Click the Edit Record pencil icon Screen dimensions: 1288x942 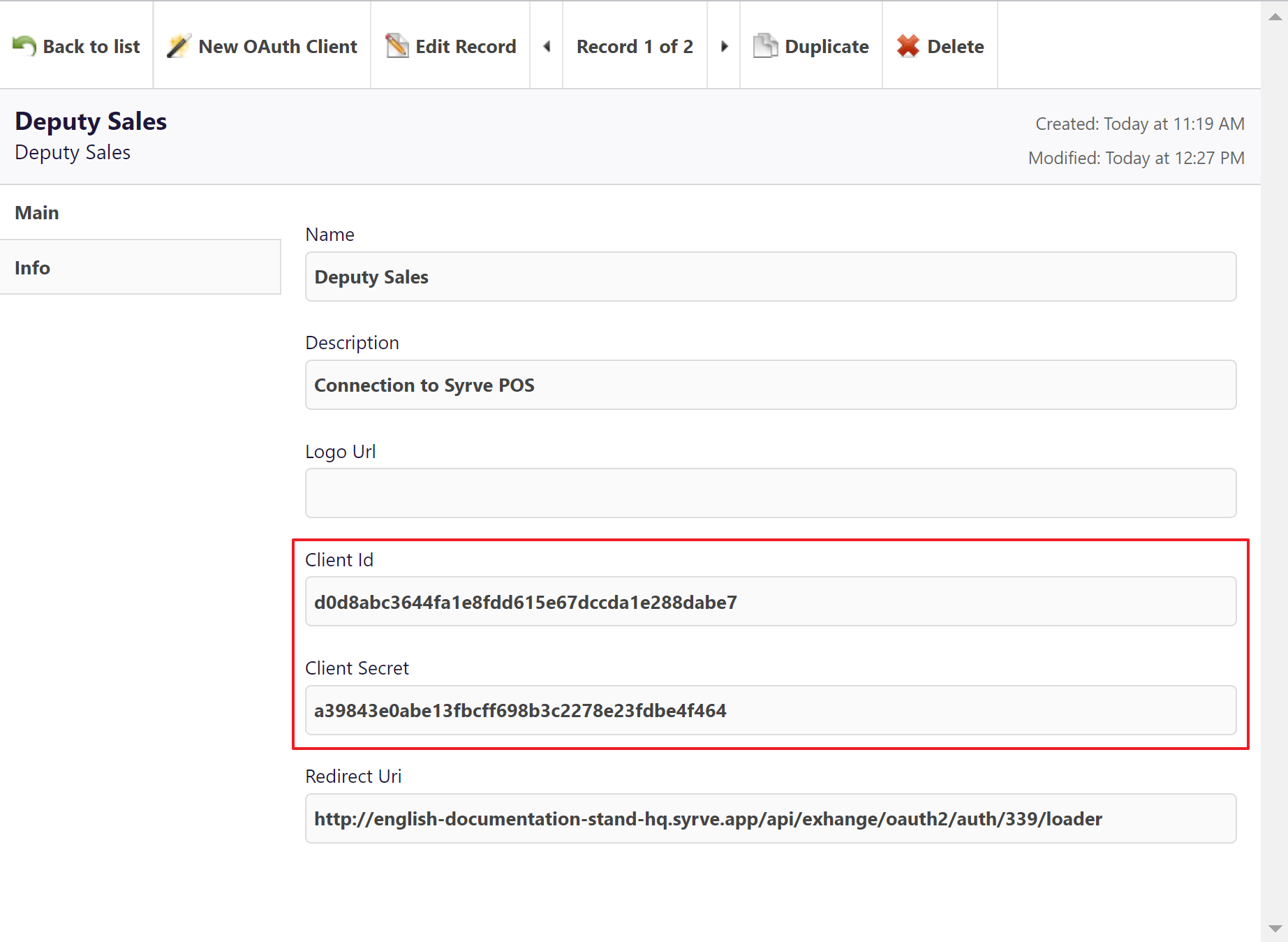[x=397, y=46]
